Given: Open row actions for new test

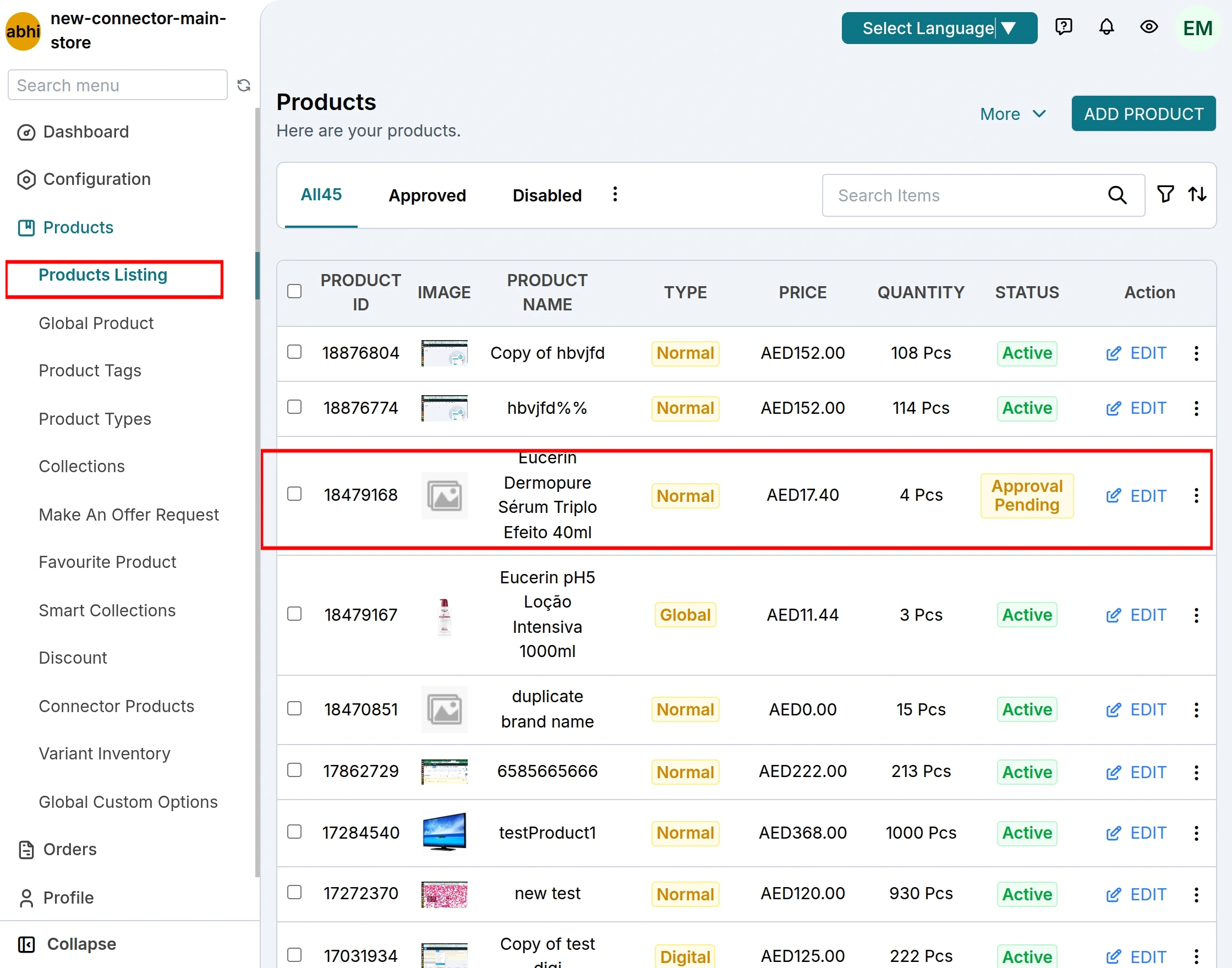Looking at the screenshot, I should [x=1196, y=894].
